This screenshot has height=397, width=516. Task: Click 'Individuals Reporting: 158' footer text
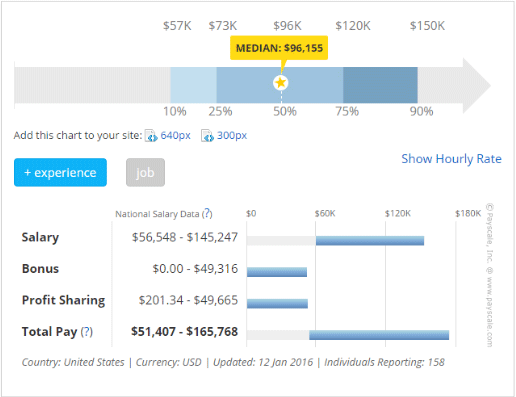[384, 362]
